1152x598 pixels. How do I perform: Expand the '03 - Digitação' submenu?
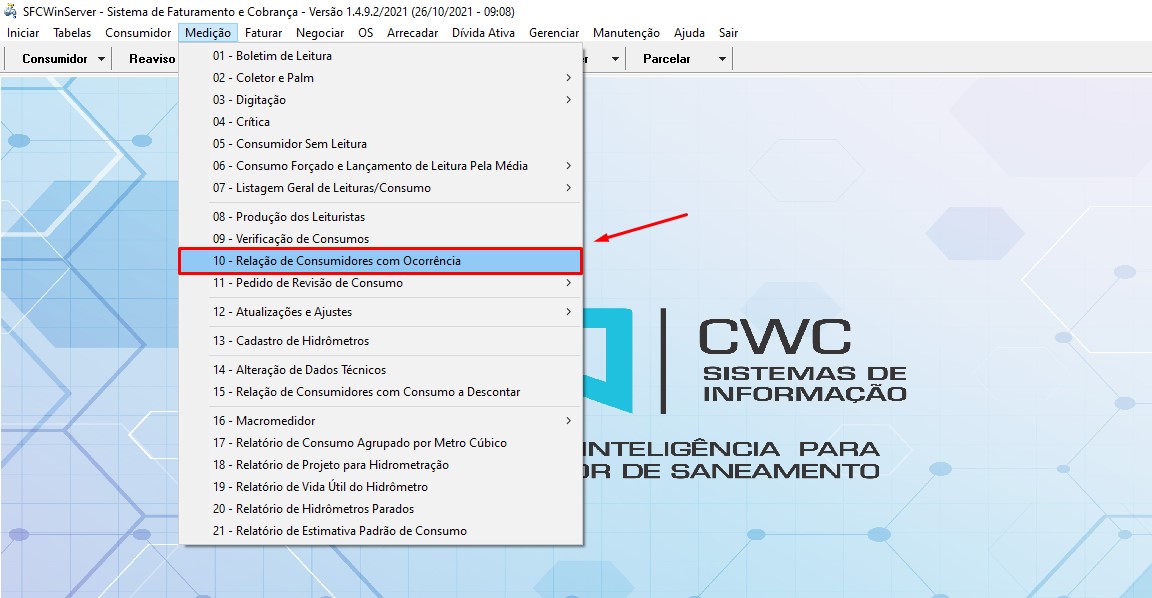click(568, 99)
